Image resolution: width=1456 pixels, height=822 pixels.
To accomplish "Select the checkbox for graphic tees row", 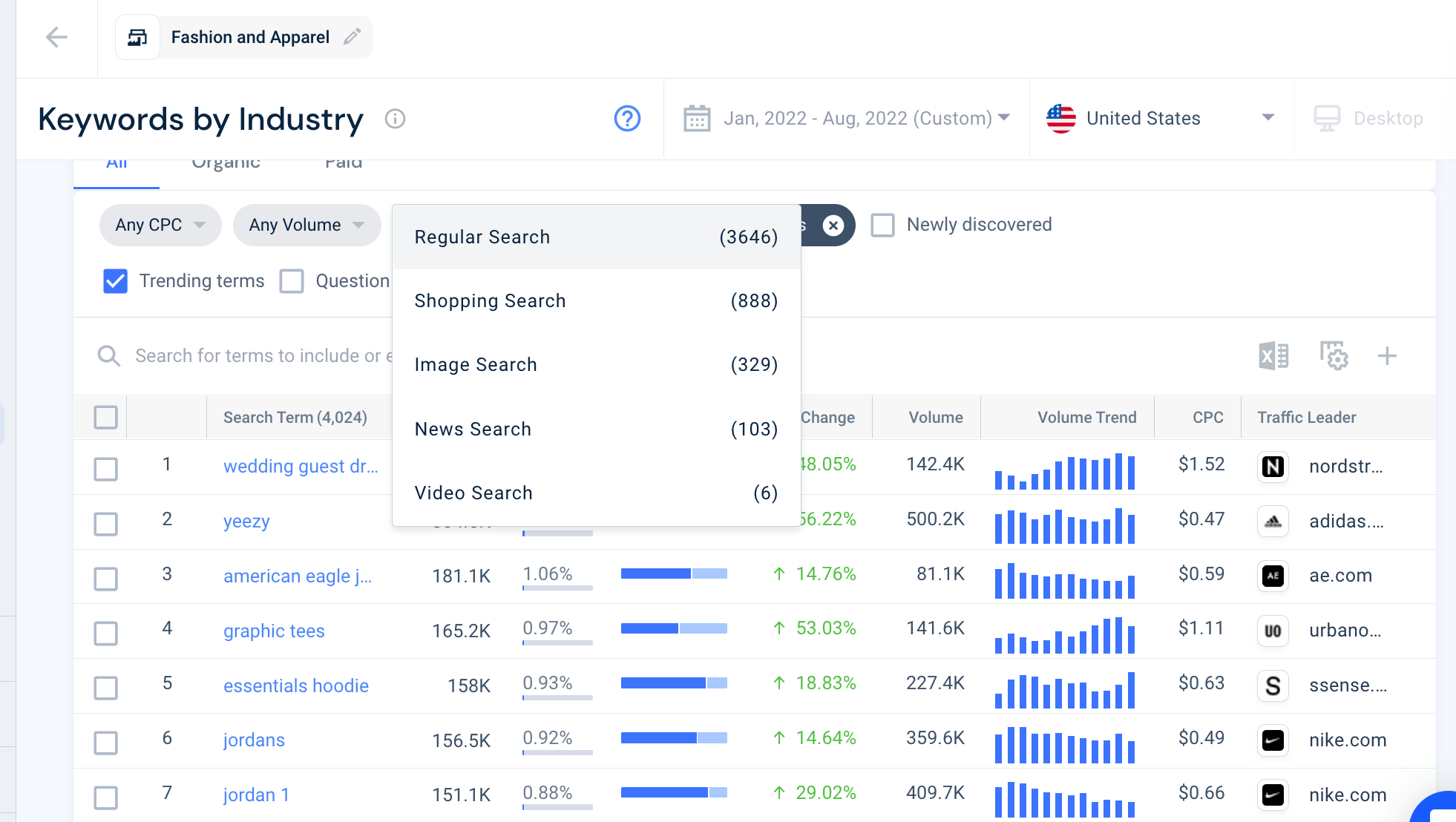I will 106,634.
